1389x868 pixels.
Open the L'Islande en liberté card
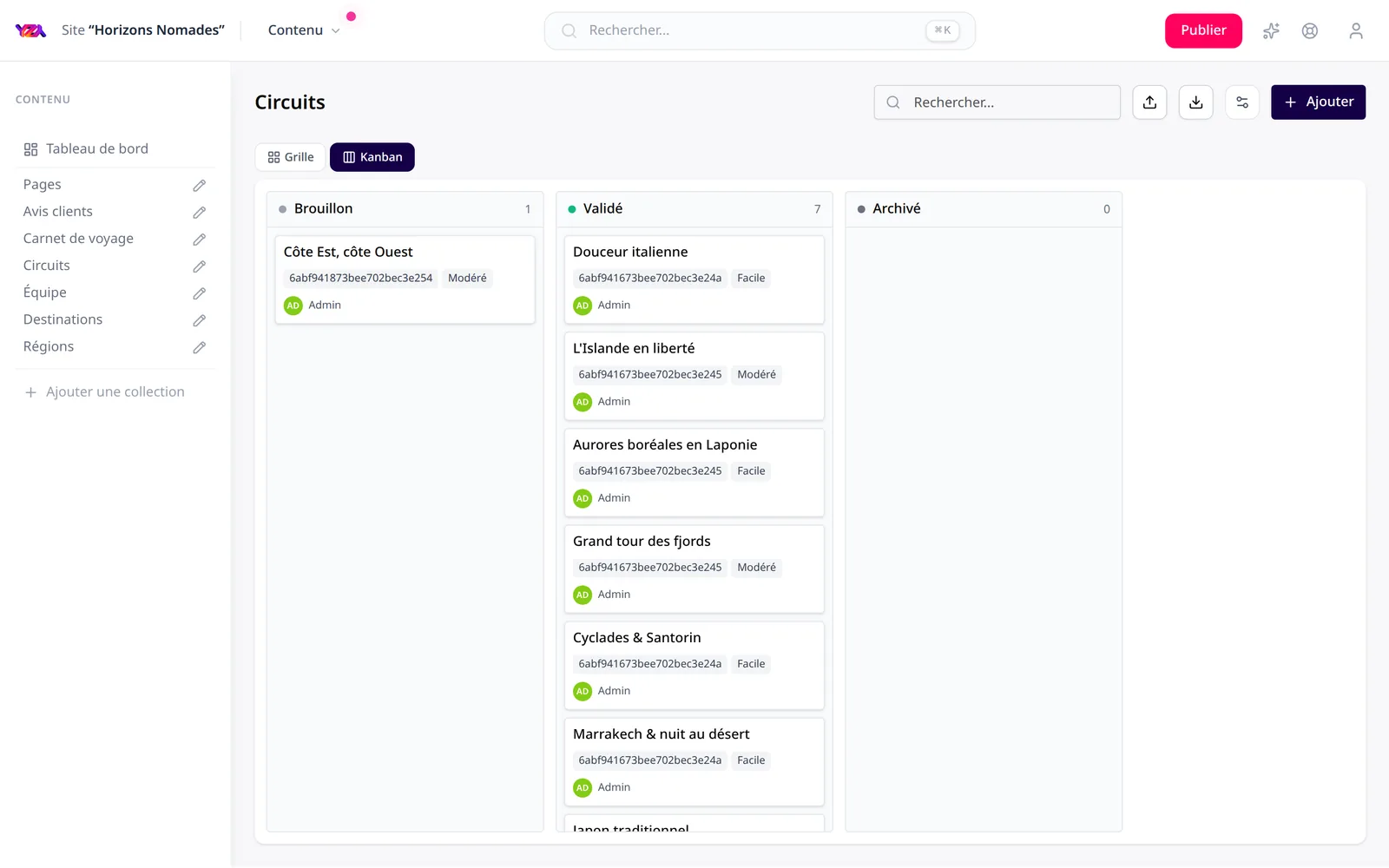(694, 376)
